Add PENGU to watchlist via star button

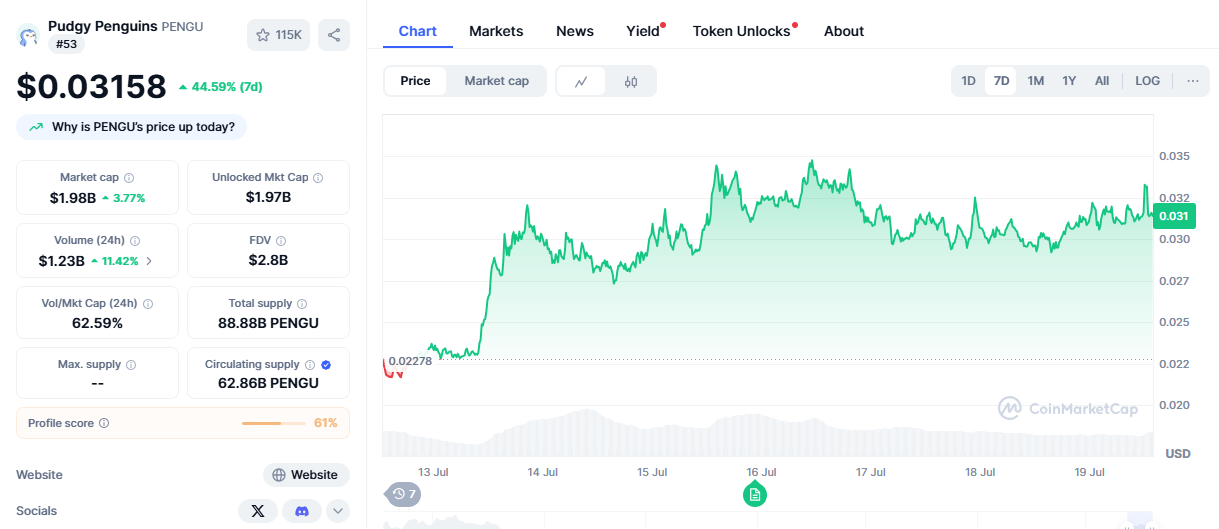(279, 35)
